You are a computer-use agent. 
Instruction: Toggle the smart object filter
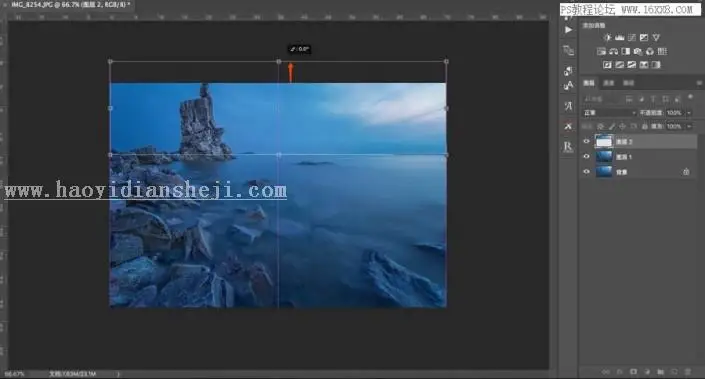678,99
